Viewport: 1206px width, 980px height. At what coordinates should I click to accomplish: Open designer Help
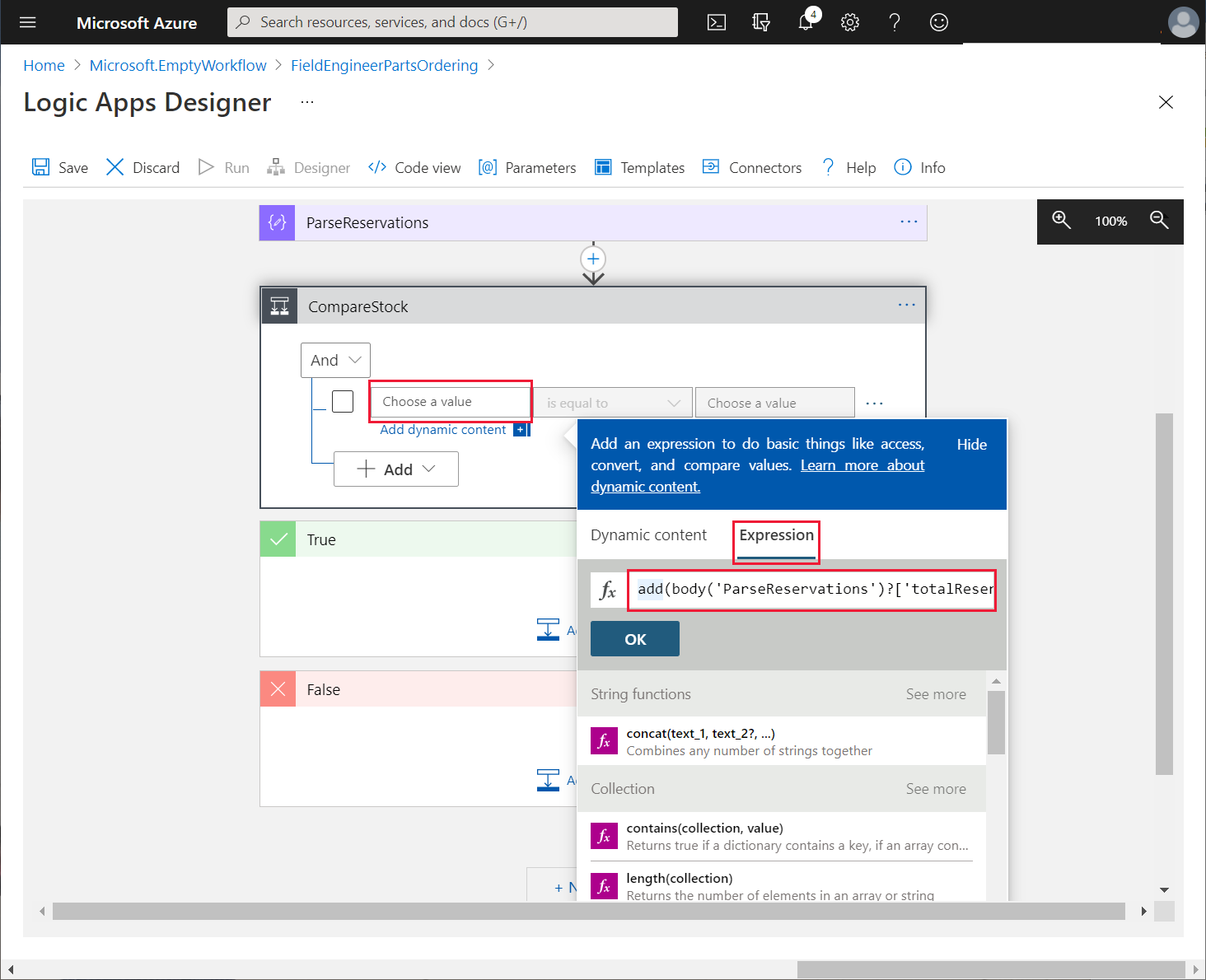coord(848,167)
